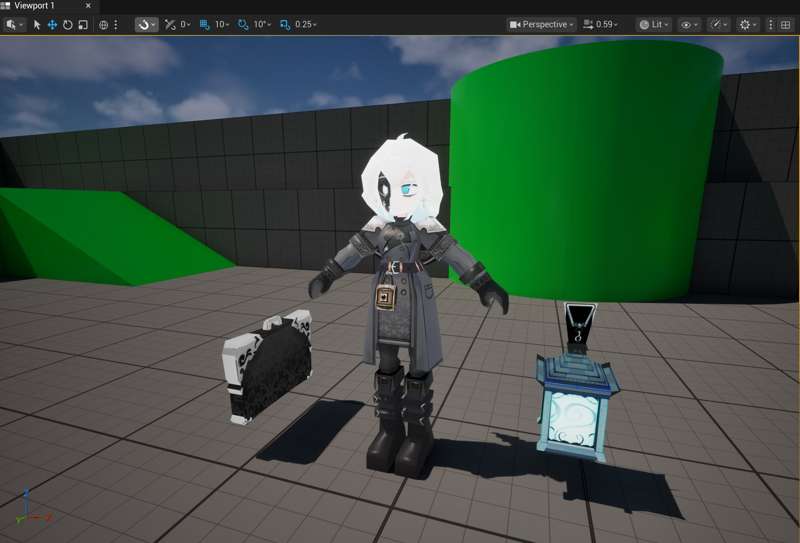Click the viewport layout grid icon
The height and width of the screenshot is (543, 800).
pos(786,24)
